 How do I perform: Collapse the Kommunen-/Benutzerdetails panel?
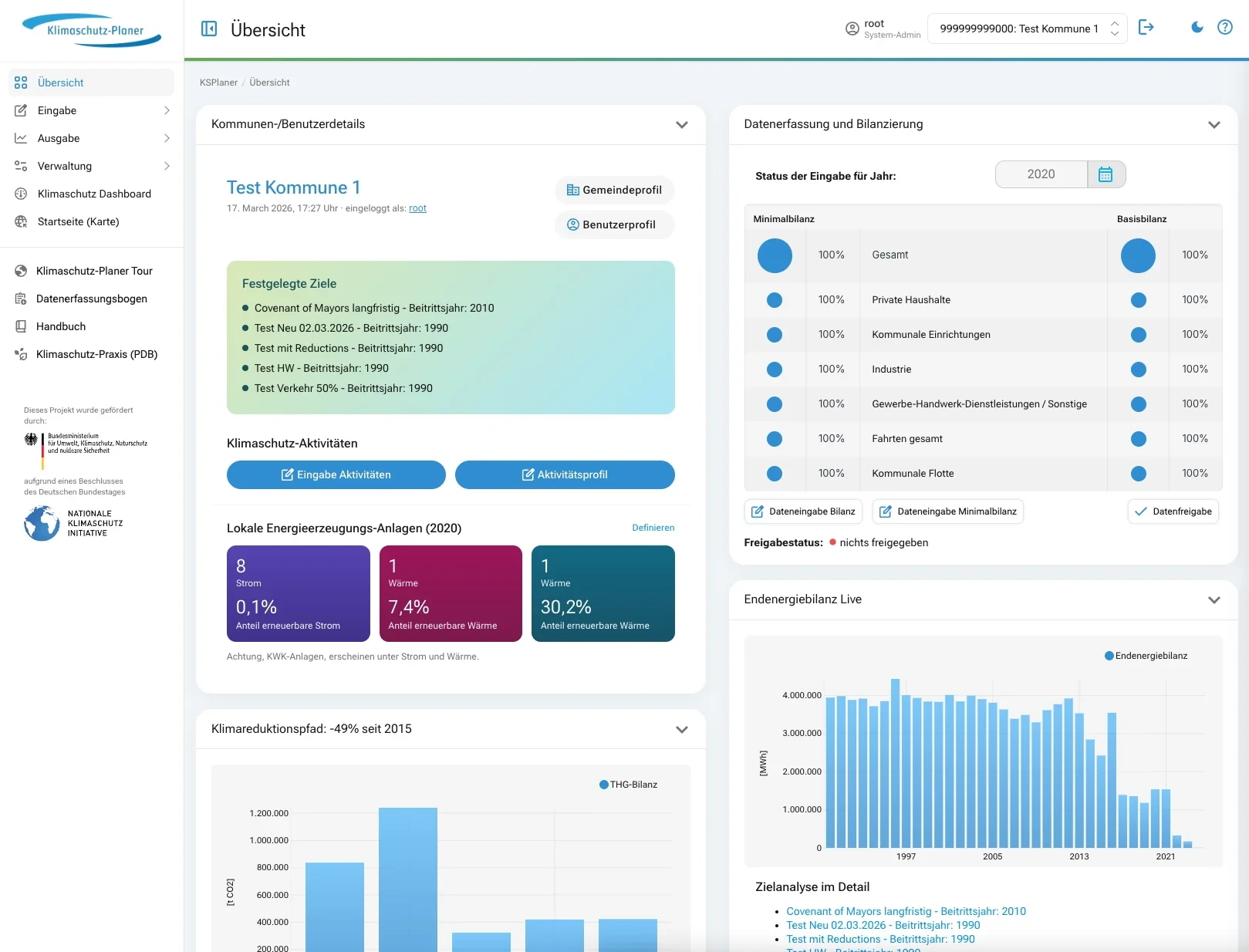pos(681,124)
